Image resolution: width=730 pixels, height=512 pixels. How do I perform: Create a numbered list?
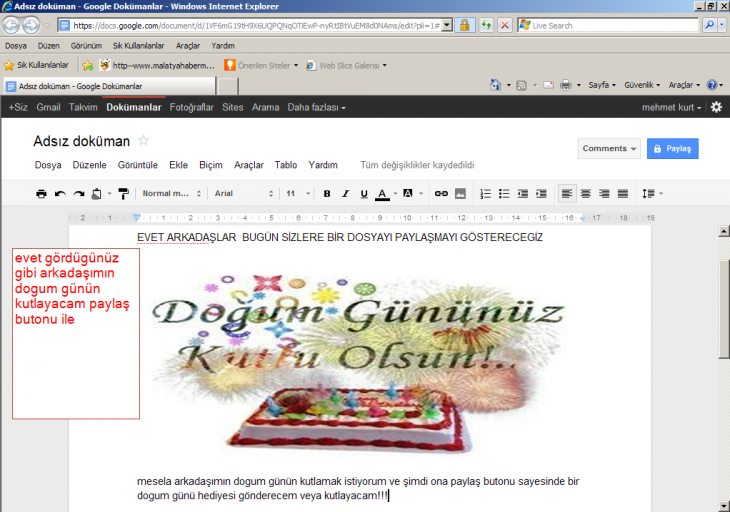486,194
